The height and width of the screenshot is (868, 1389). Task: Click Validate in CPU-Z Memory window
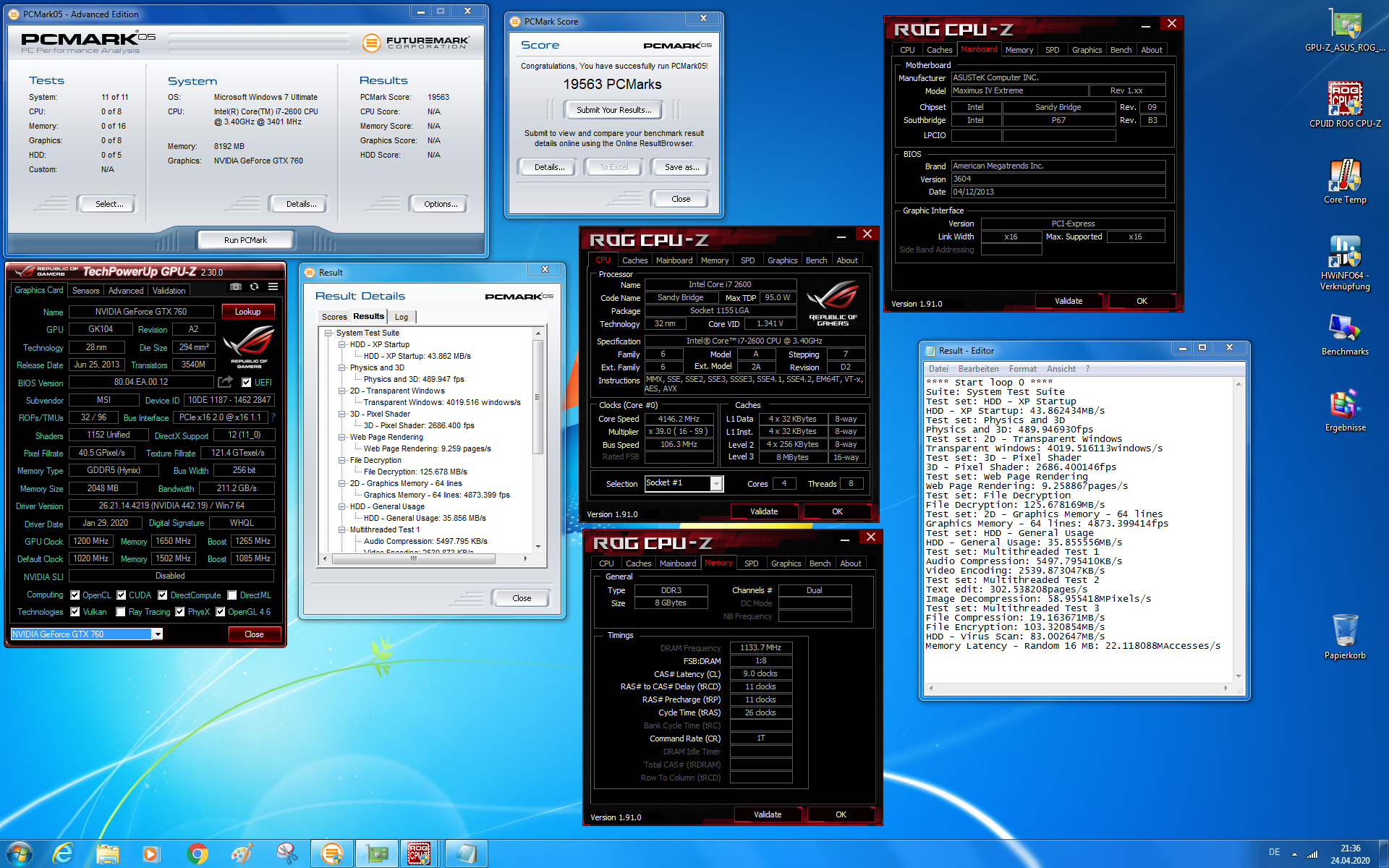(768, 814)
